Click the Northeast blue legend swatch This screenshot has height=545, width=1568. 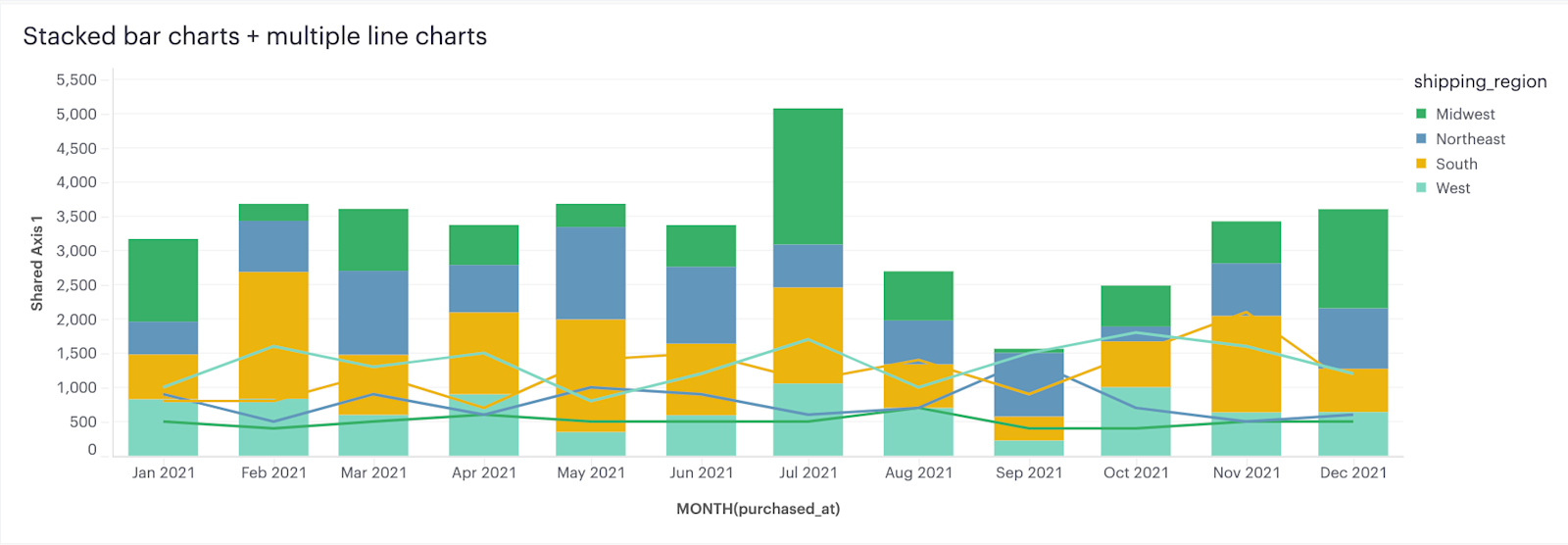pyautogui.click(x=1421, y=139)
